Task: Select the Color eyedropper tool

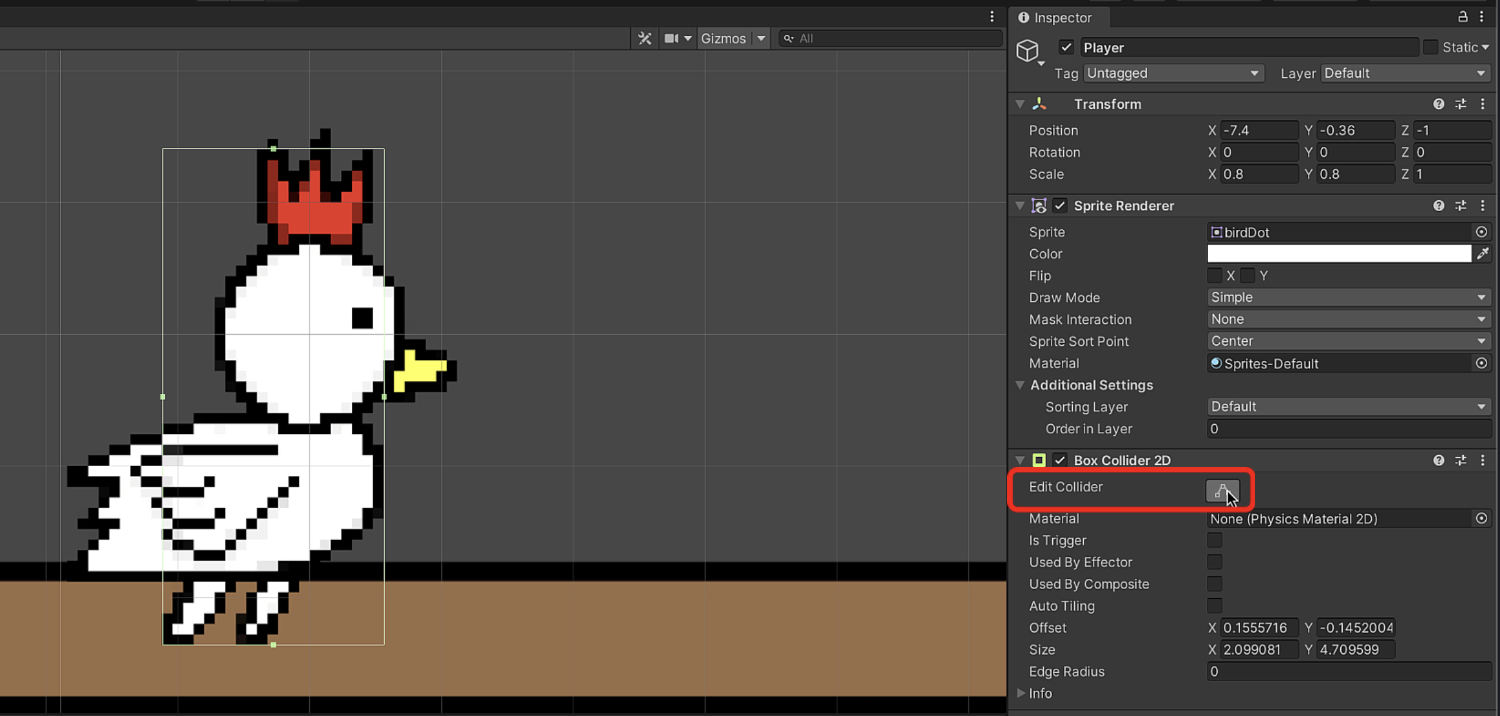Action: tap(1483, 254)
